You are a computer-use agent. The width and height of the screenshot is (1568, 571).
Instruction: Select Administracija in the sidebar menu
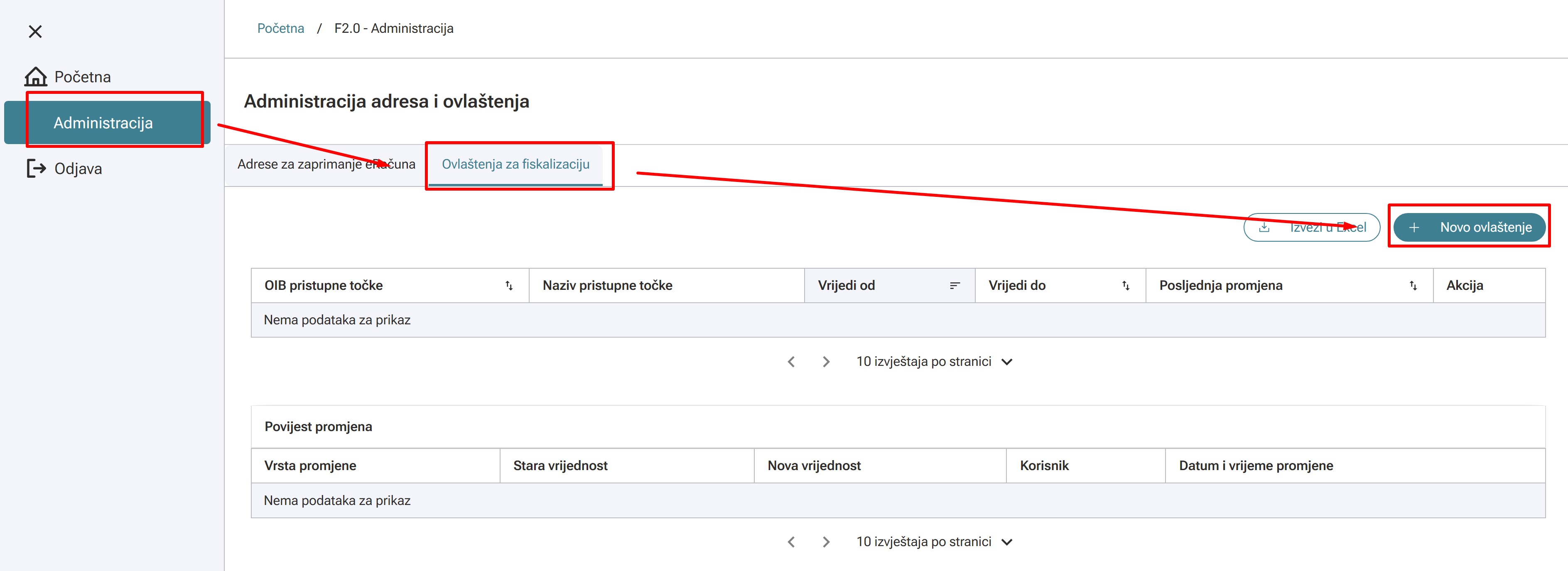103,123
